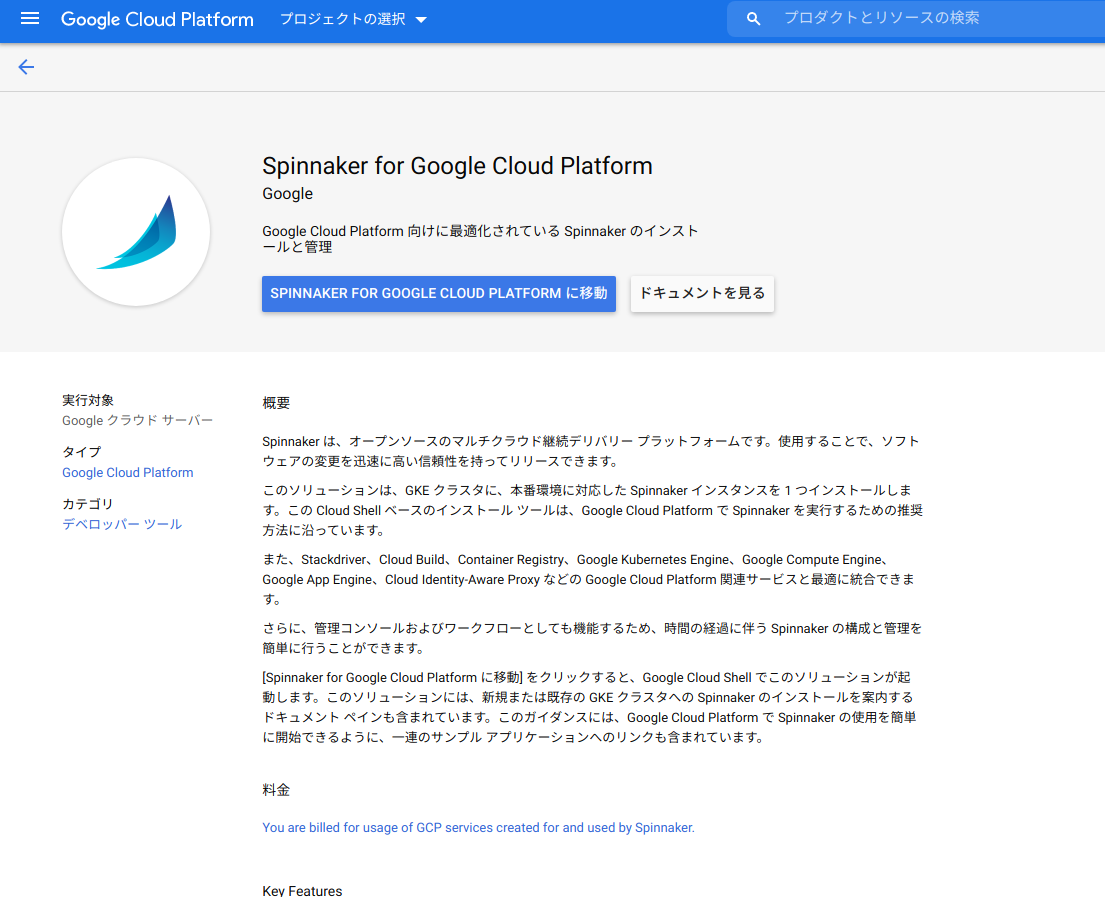Click the back arrow to go back
Screen dimensions: 1105x897
pyautogui.click(x=25, y=67)
